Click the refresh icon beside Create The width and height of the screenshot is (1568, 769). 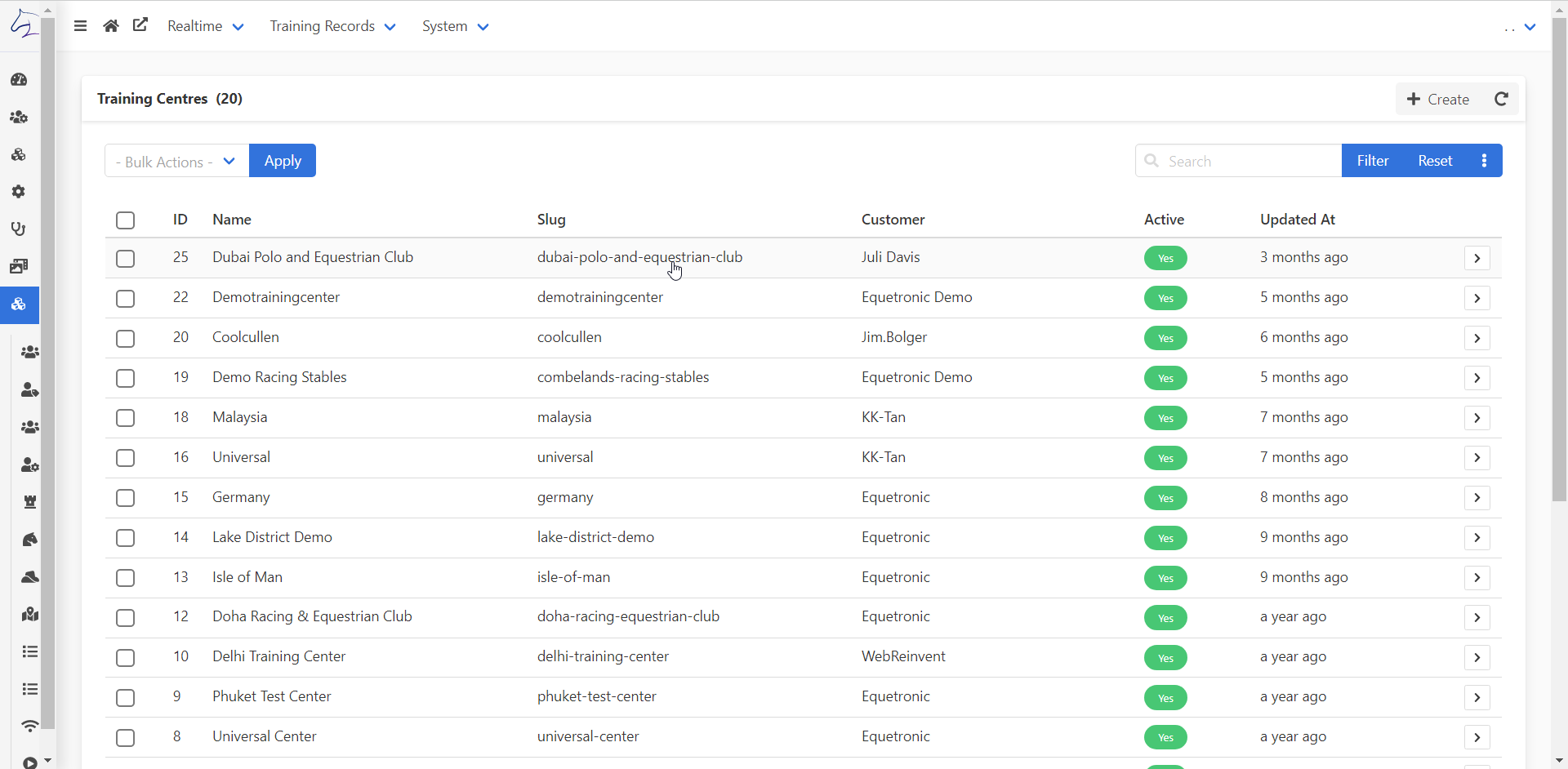click(1503, 99)
